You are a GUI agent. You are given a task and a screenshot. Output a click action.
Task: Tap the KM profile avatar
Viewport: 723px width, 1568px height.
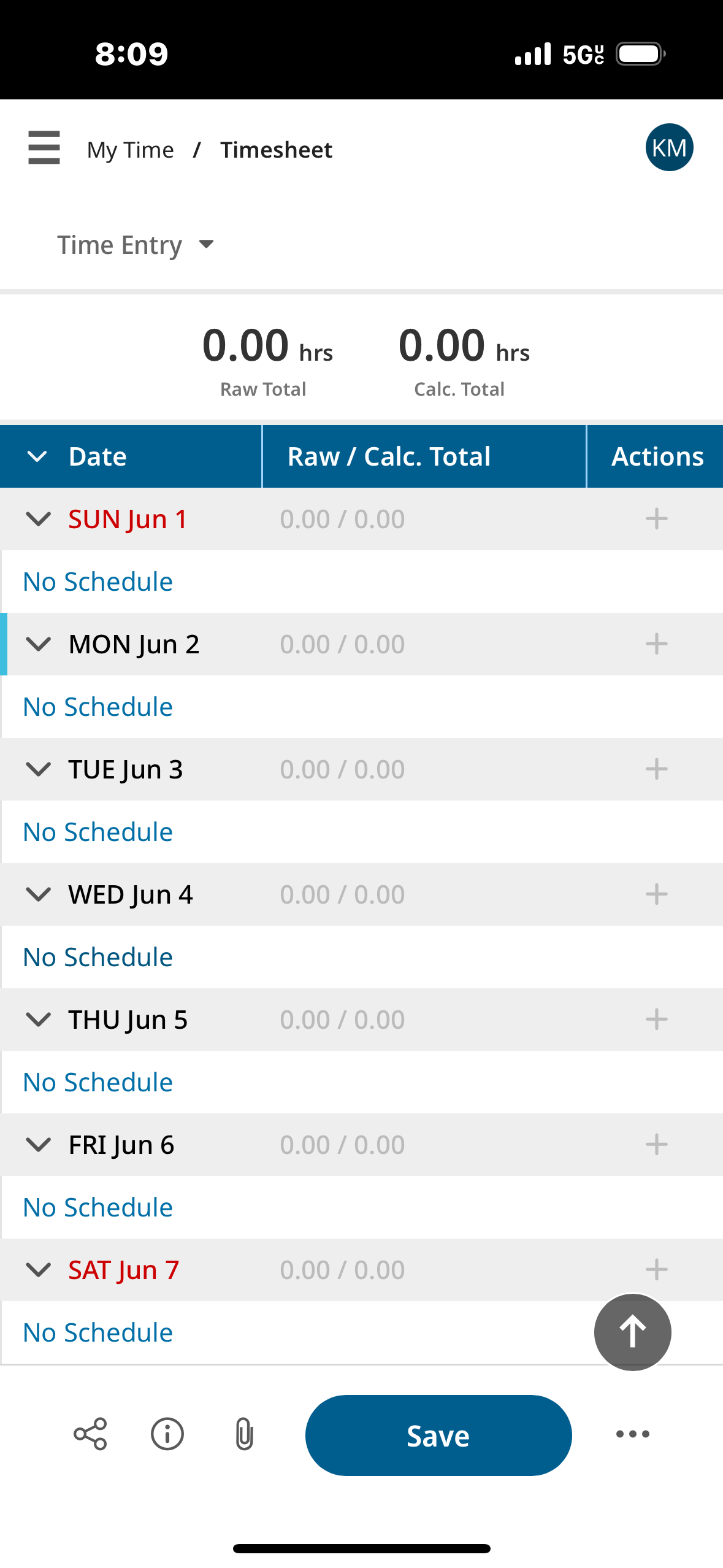coord(669,148)
